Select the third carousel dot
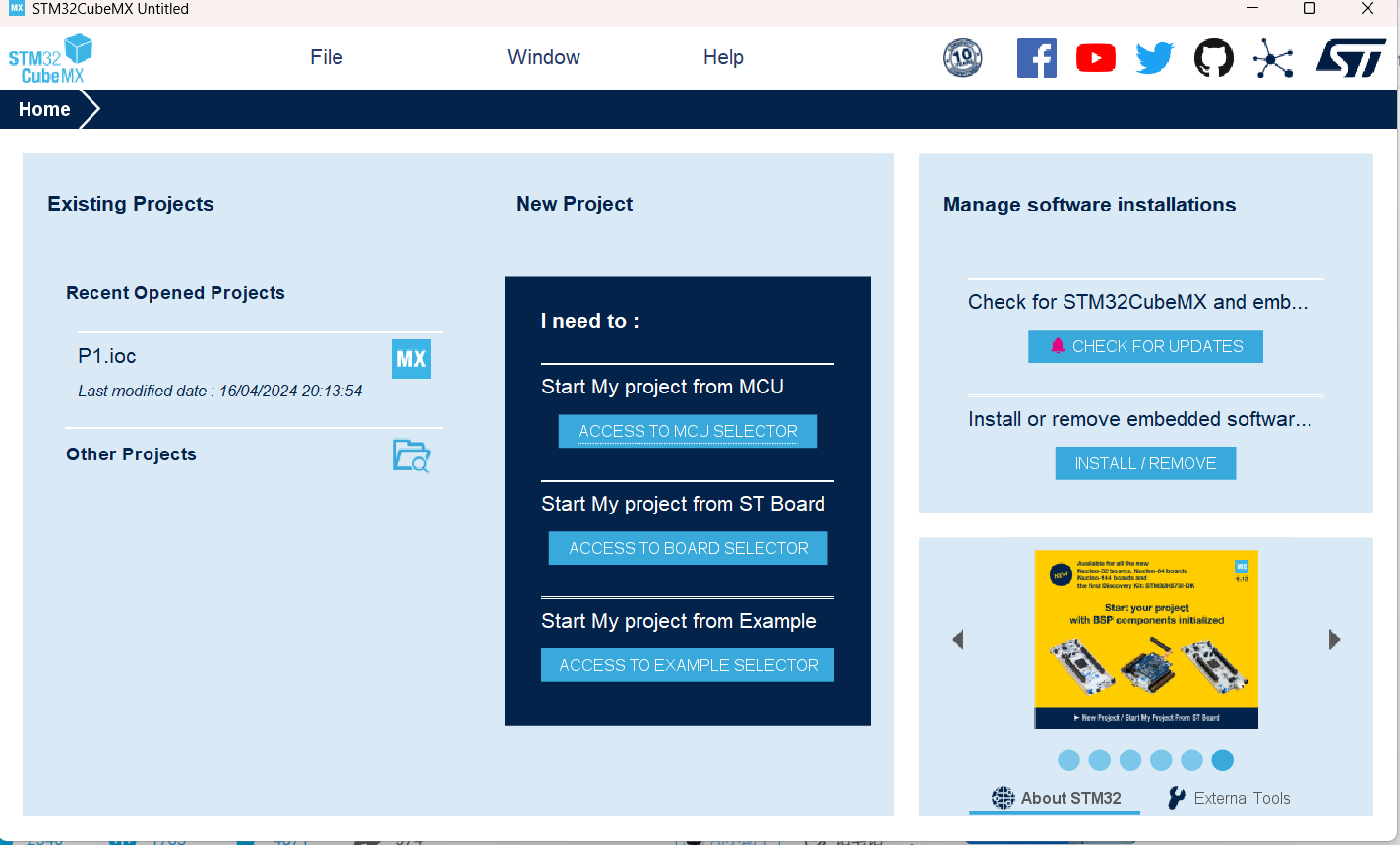Screen dimensions: 1400x845 click(x=1130, y=760)
